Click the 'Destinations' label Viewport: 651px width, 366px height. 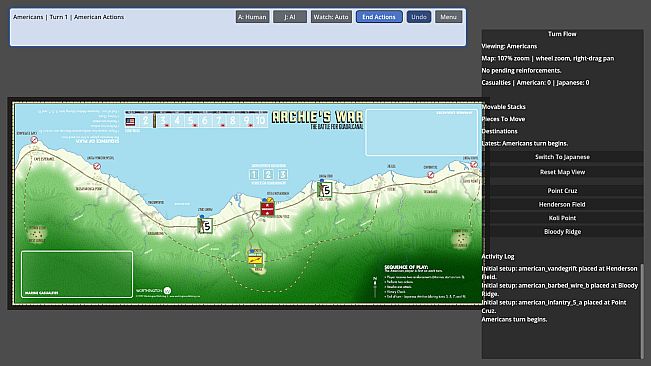(499, 131)
